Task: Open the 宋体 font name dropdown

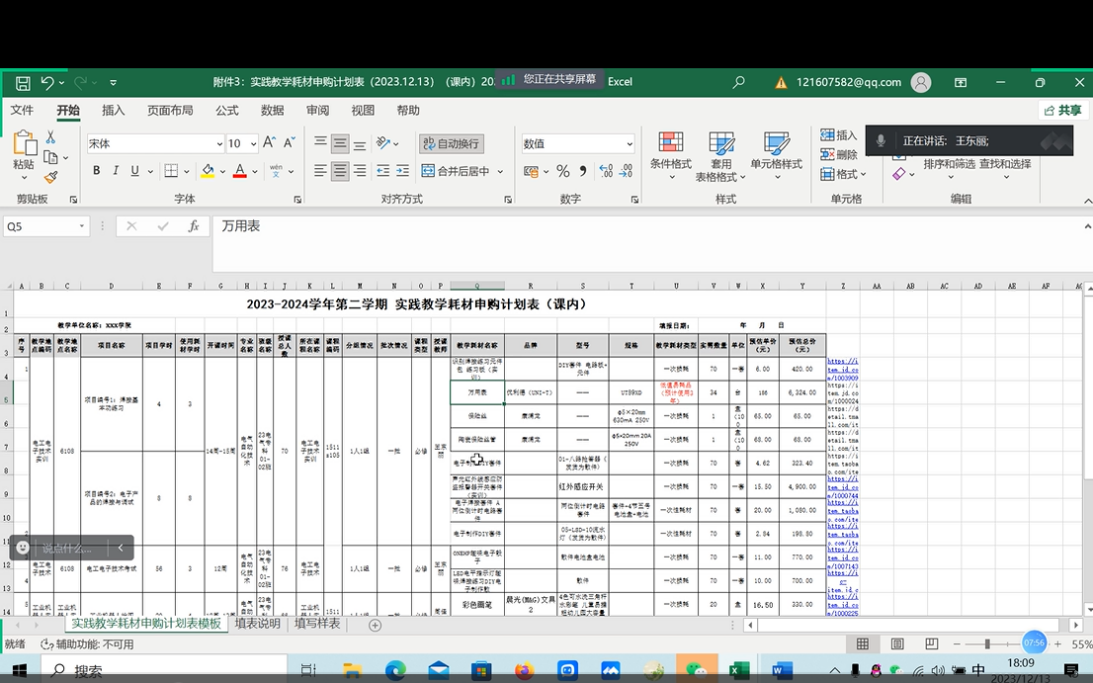Action: tap(219, 144)
